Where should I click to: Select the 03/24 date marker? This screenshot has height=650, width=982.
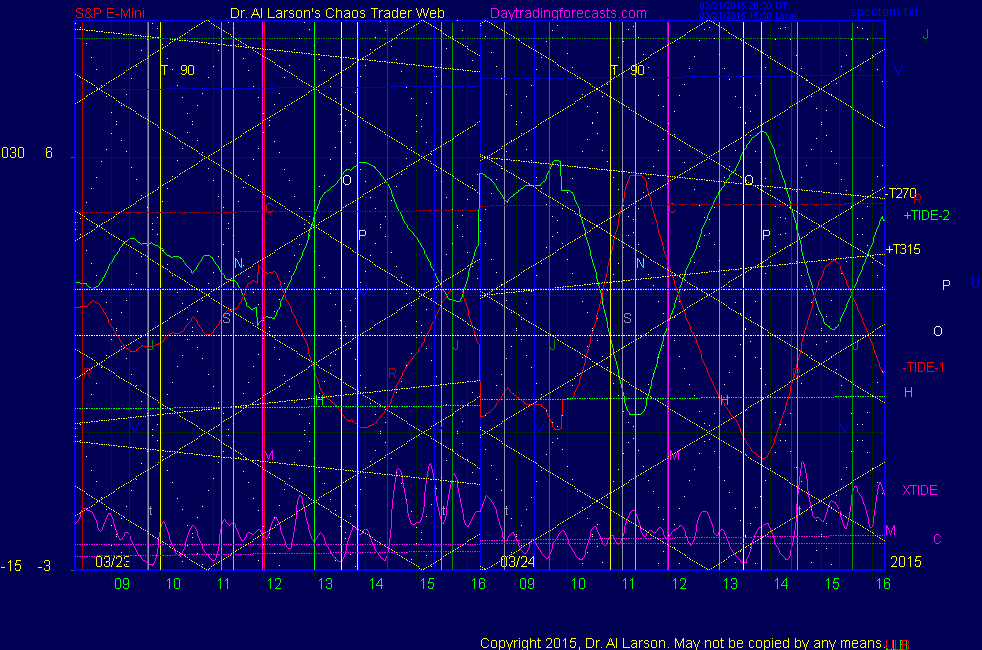(x=516, y=561)
